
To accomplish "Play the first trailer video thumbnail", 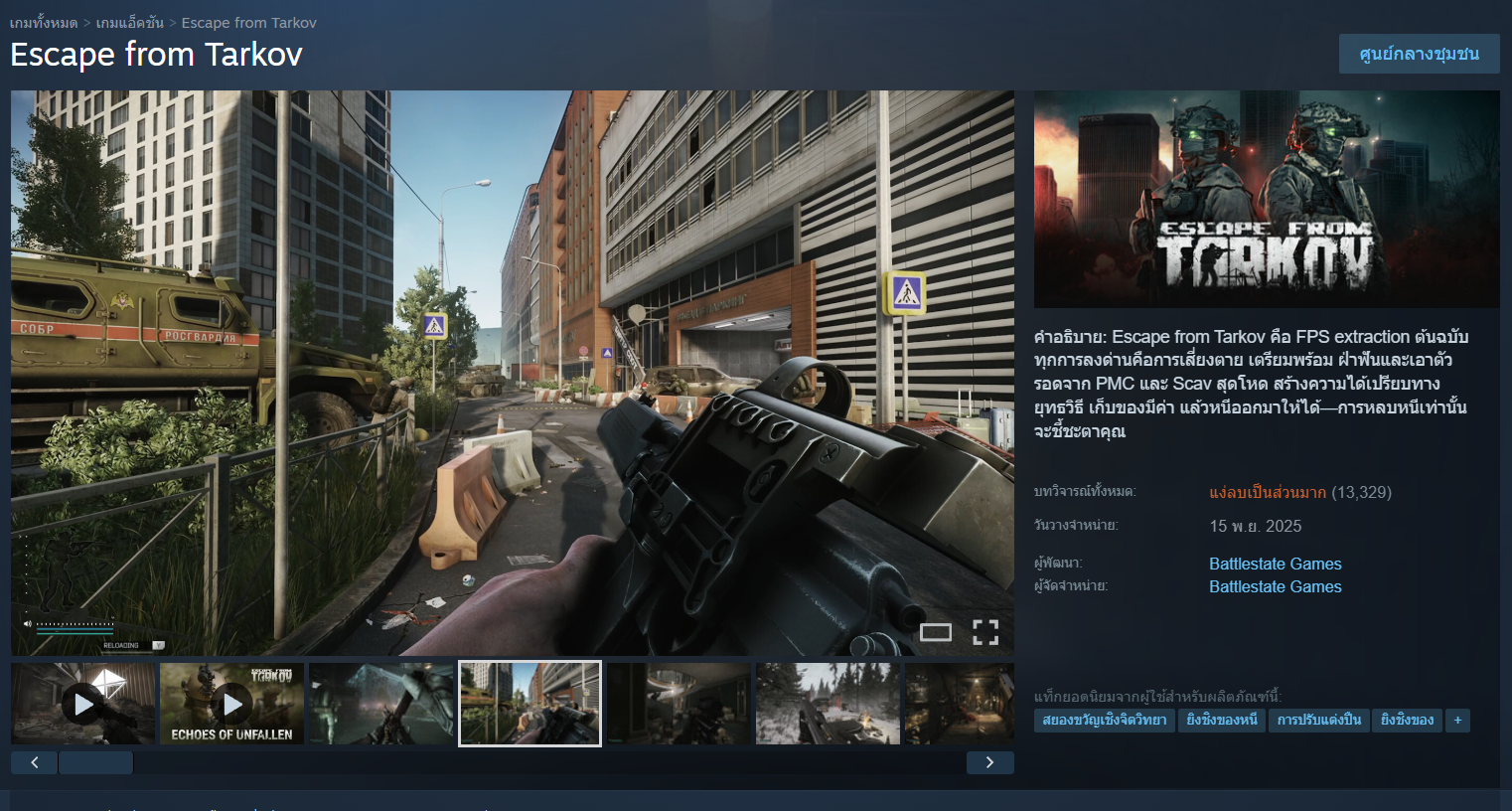I will pyautogui.click(x=83, y=704).
